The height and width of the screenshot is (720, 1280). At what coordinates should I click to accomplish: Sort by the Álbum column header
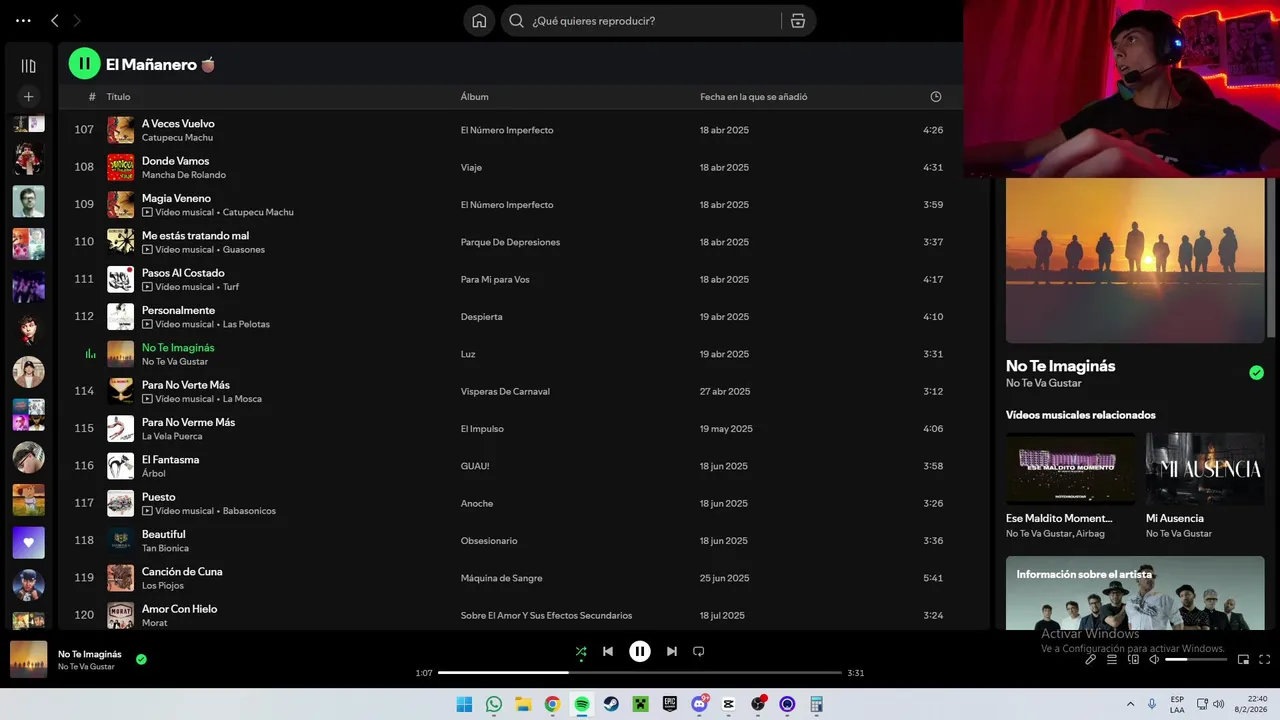(474, 97)
